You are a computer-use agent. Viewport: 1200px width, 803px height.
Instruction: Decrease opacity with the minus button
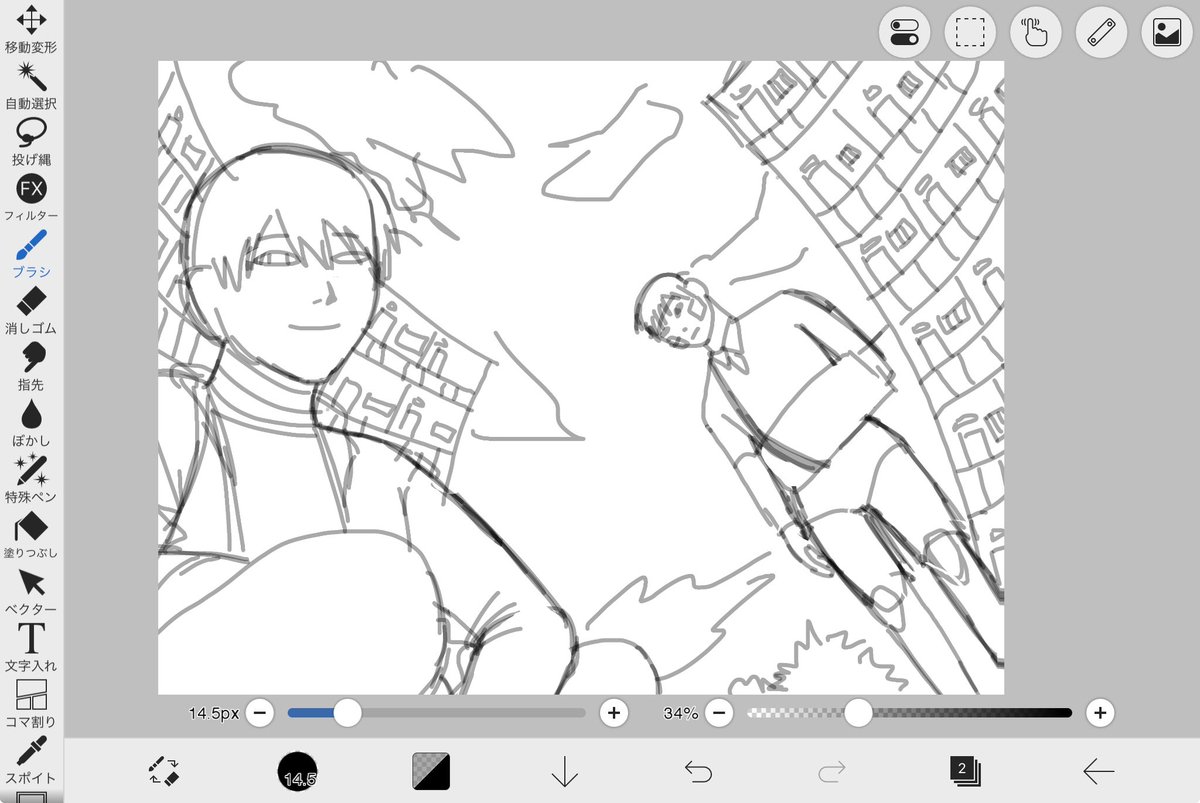[x=719, y=713]
